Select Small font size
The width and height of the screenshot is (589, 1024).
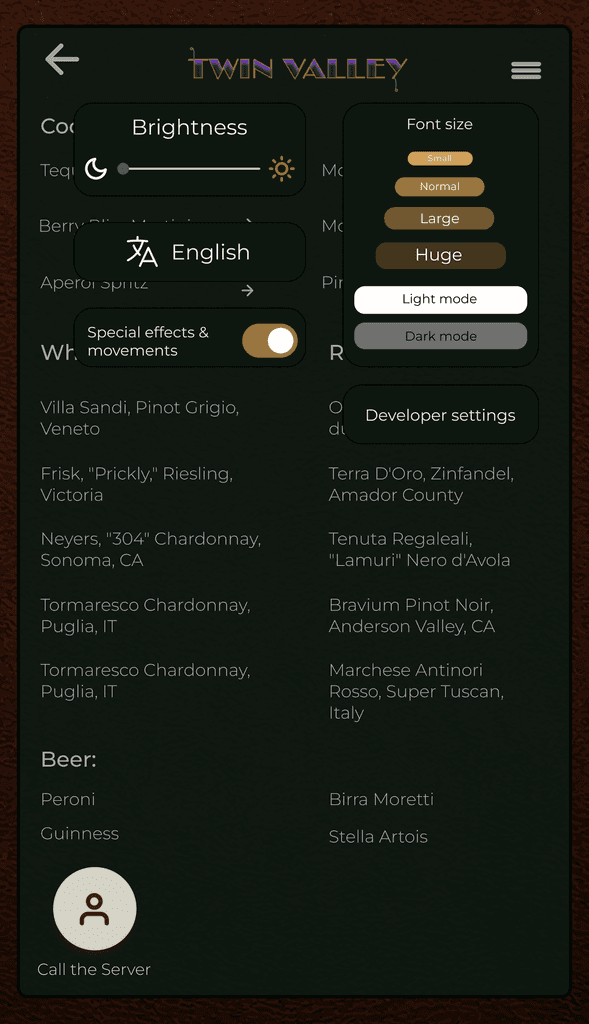tap(439, 159)
